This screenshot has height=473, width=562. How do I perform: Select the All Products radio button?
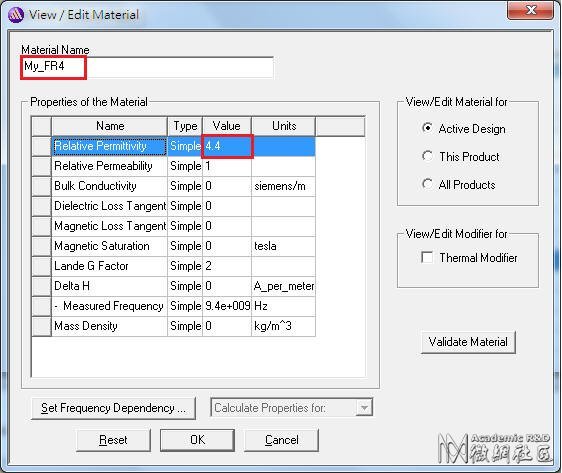tap(427, 184)
